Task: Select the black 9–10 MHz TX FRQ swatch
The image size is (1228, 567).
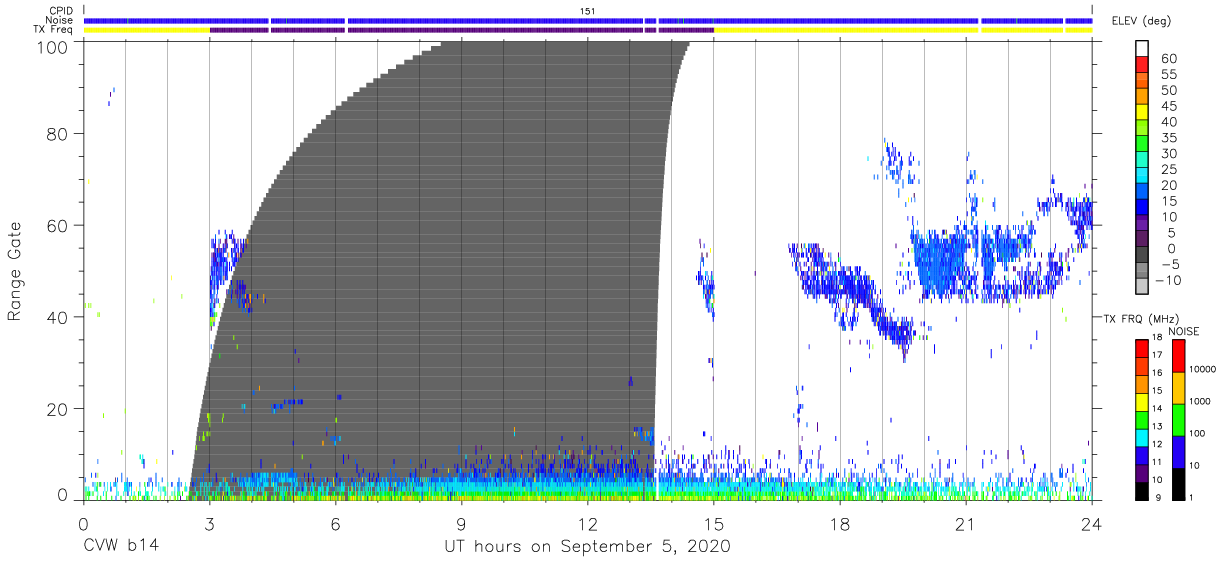Action: (1142, 491)
